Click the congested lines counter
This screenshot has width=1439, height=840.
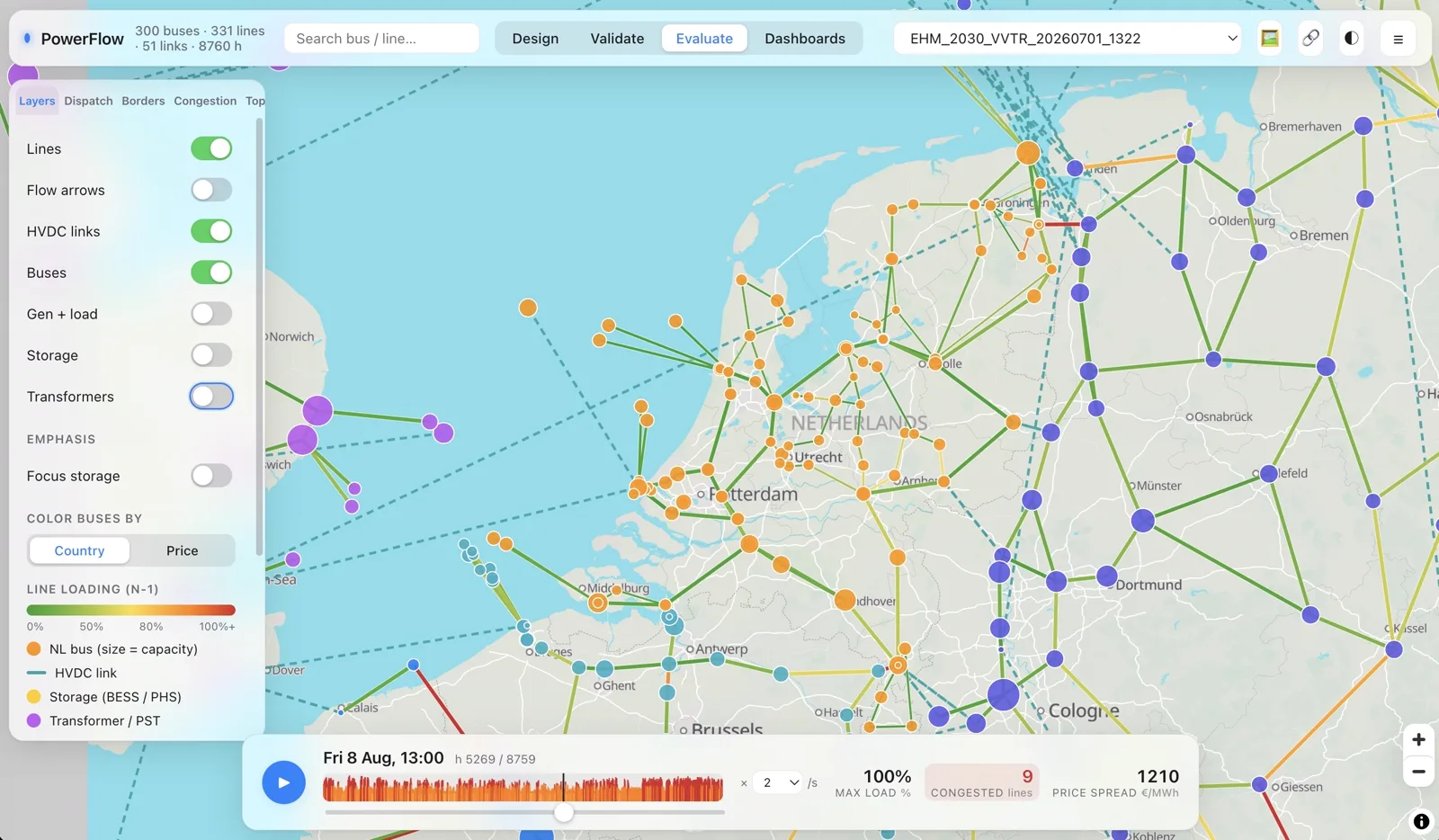point(981,782)
